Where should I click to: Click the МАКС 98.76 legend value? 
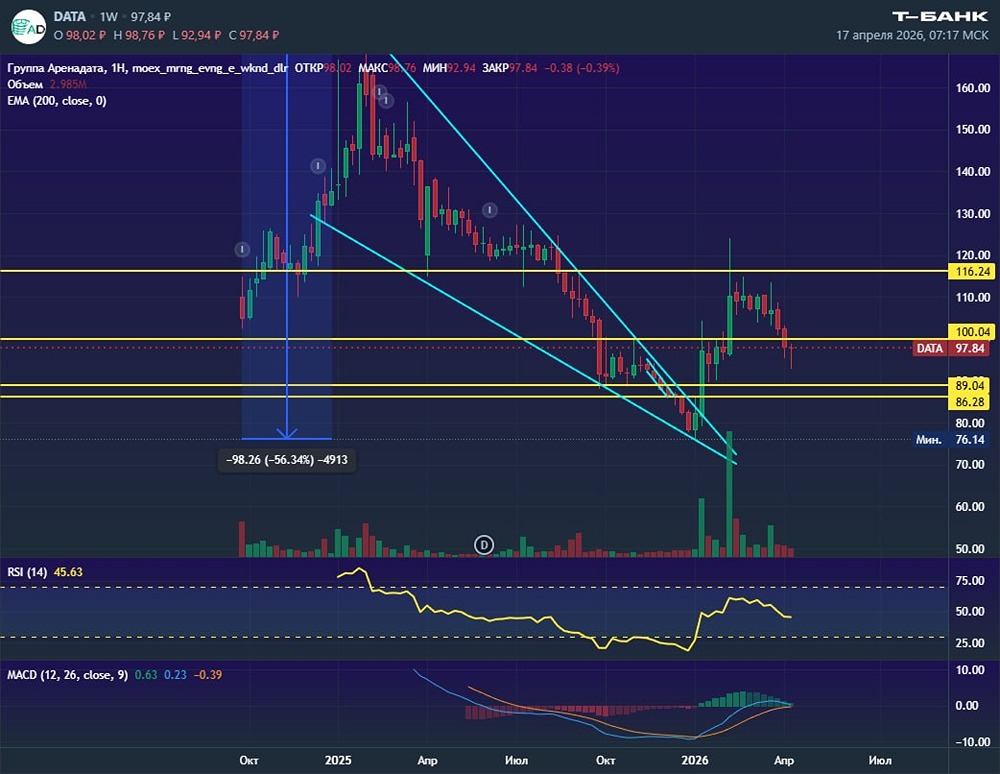pos(388,68)
